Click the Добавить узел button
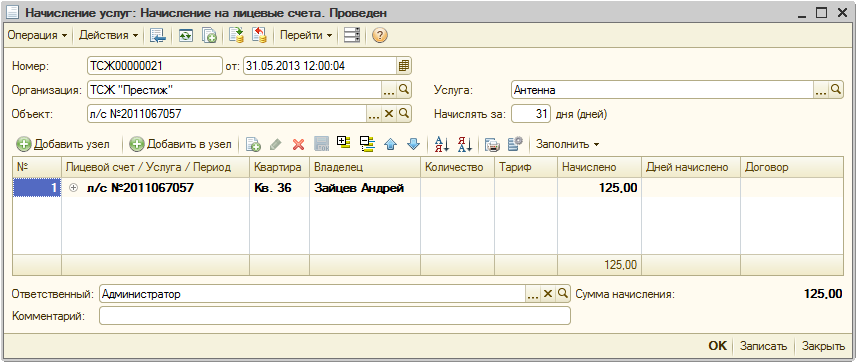Viewport: 856px width, 362px height. (x=63, y=144)
